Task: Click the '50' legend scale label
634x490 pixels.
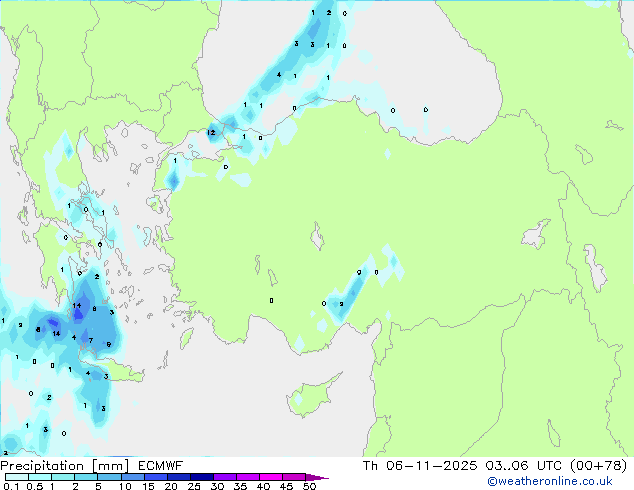Action: [x=309, y=486]
